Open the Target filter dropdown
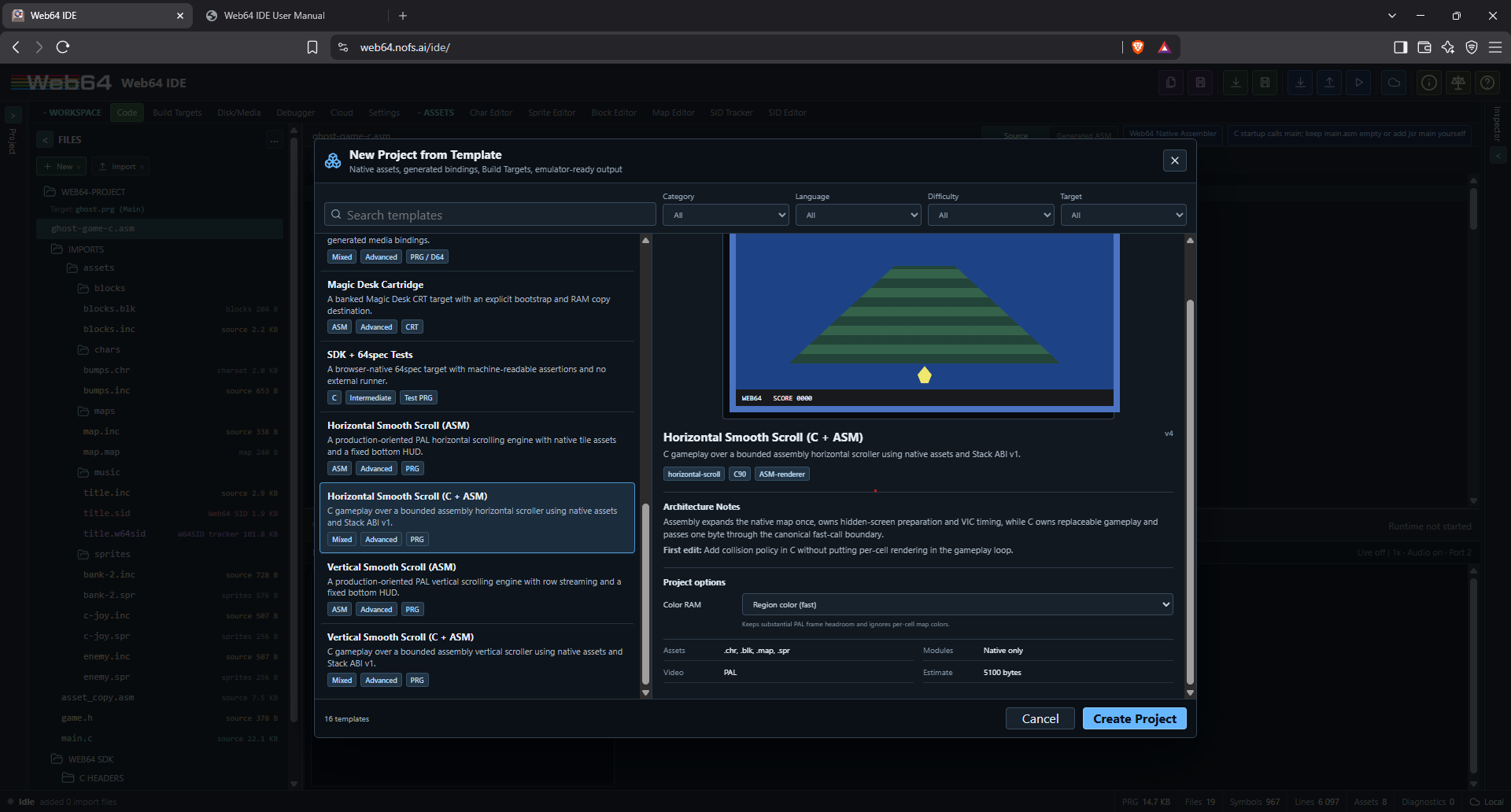1511x812 pixels. coord(1123,215)
